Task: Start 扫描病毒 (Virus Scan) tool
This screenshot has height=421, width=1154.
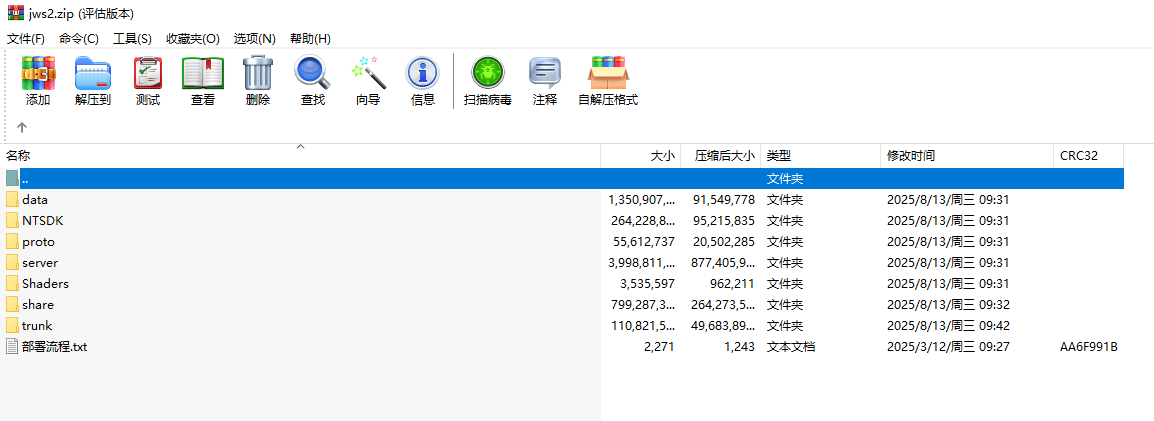Action: pos(488,80)
